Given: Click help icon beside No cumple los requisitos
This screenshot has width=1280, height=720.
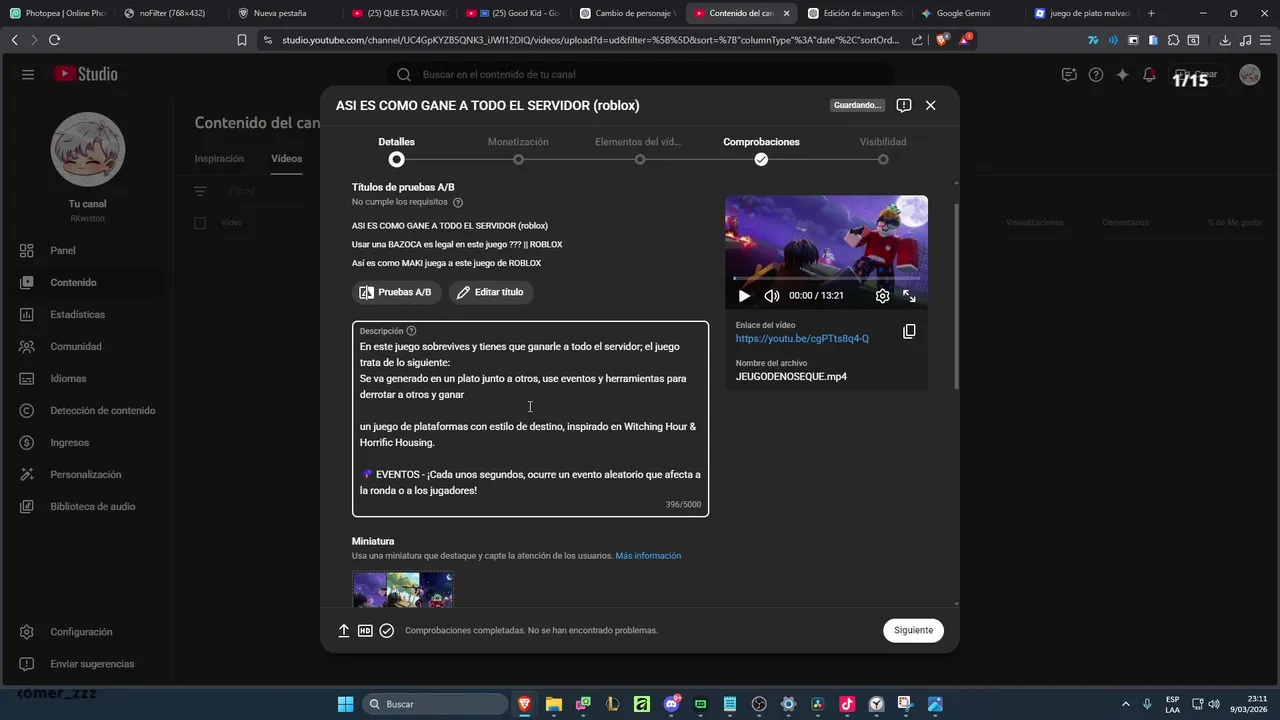Looking at the screenshot, I should tap(458, 202).
